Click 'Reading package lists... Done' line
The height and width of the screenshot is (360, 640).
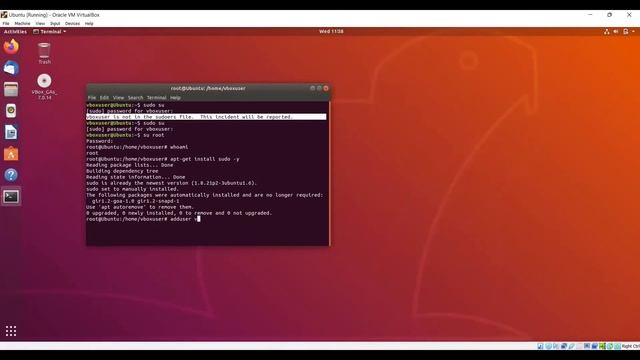click(129, 165)
